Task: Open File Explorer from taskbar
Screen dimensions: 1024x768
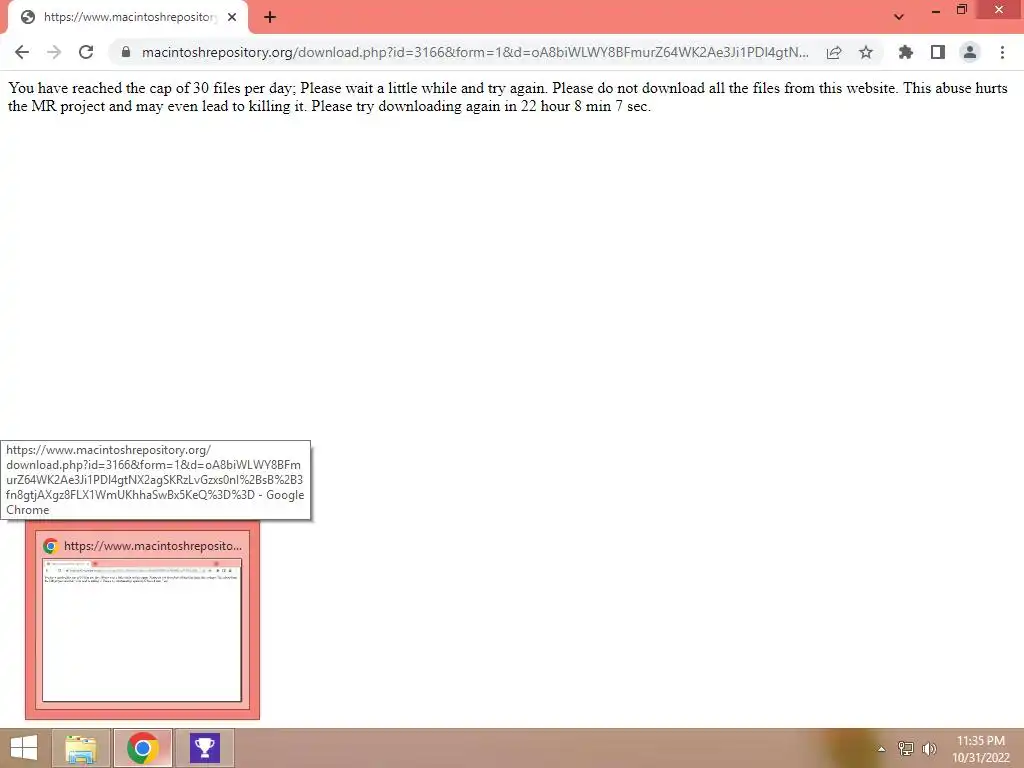Action: pyautogui.click(x=81, y=748)
